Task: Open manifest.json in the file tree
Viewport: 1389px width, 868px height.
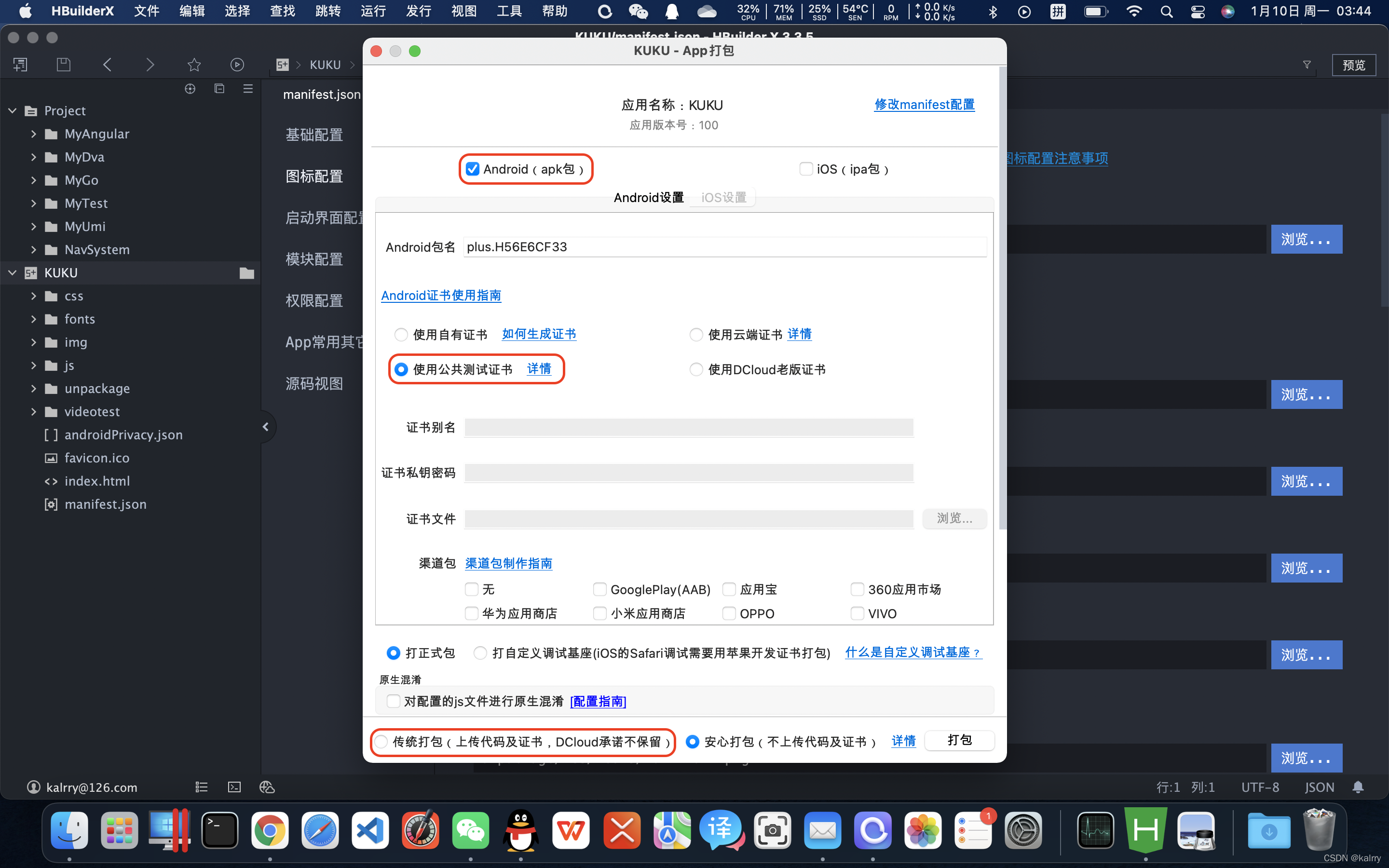Action: (x=105, y=504)
